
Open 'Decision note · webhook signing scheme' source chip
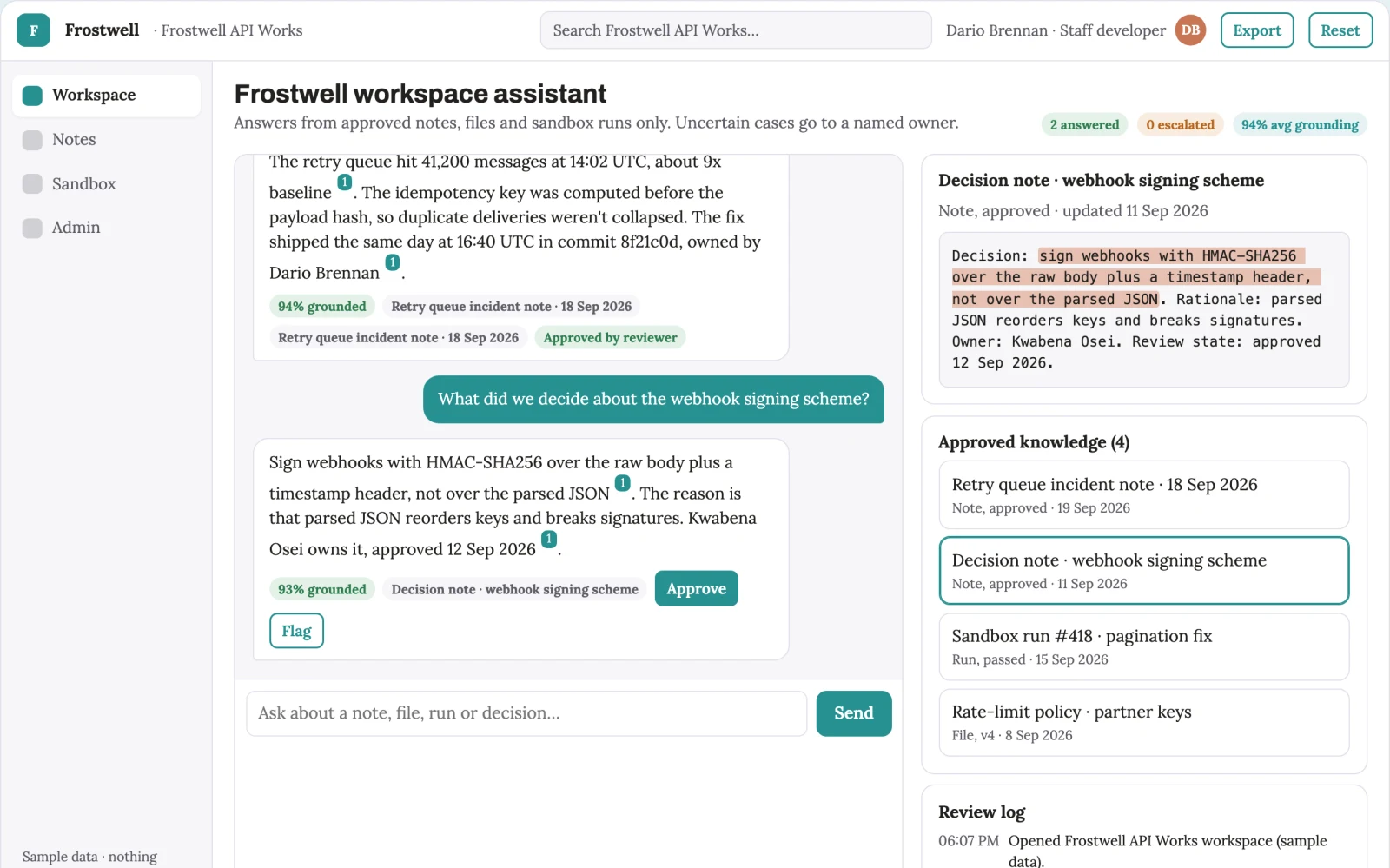514,590
